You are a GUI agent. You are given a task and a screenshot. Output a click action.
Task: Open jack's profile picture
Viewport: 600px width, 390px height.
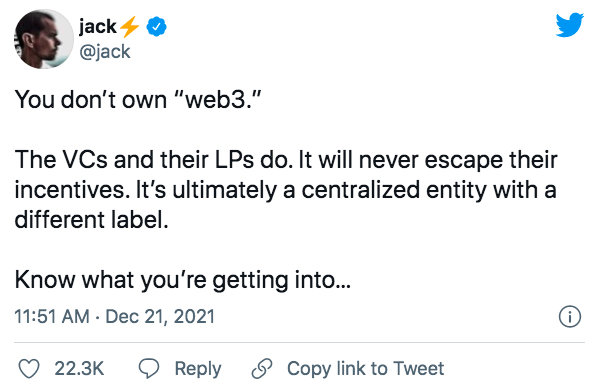[x=44, y=39]
